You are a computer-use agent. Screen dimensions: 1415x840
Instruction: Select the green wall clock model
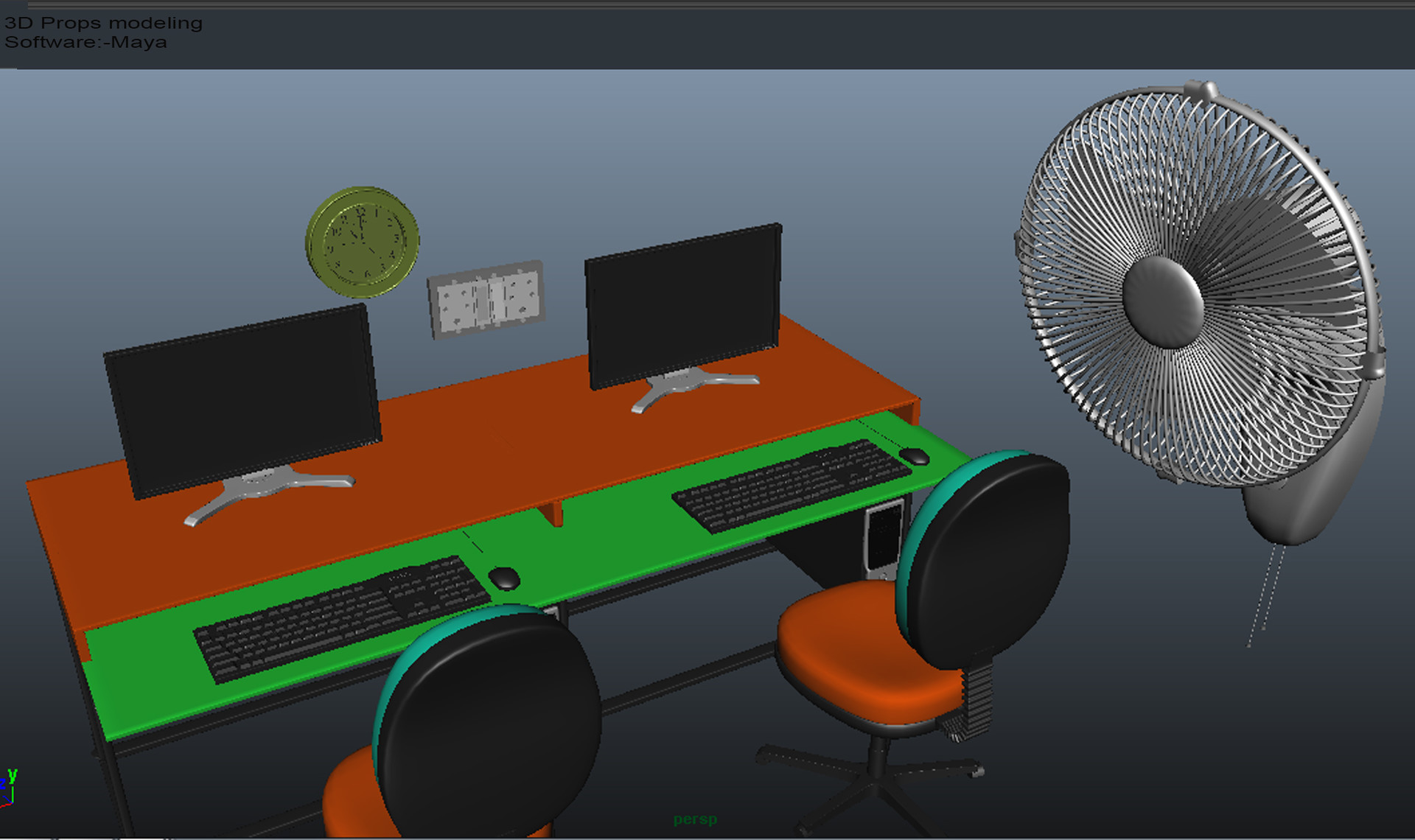(x=362, y=242)
